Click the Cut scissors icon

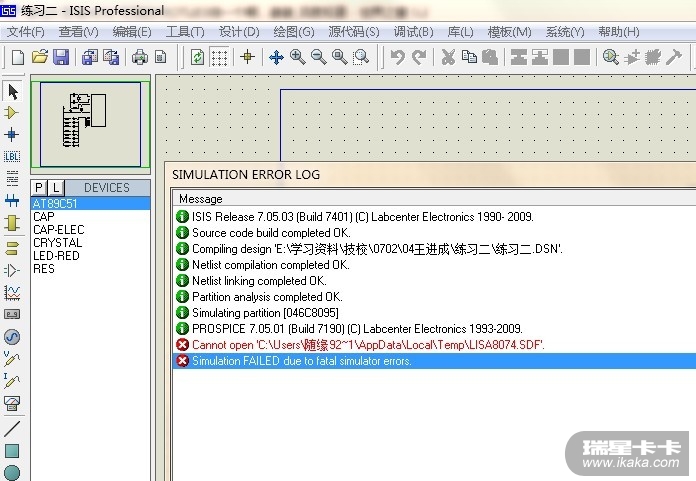tap(448, 57)
